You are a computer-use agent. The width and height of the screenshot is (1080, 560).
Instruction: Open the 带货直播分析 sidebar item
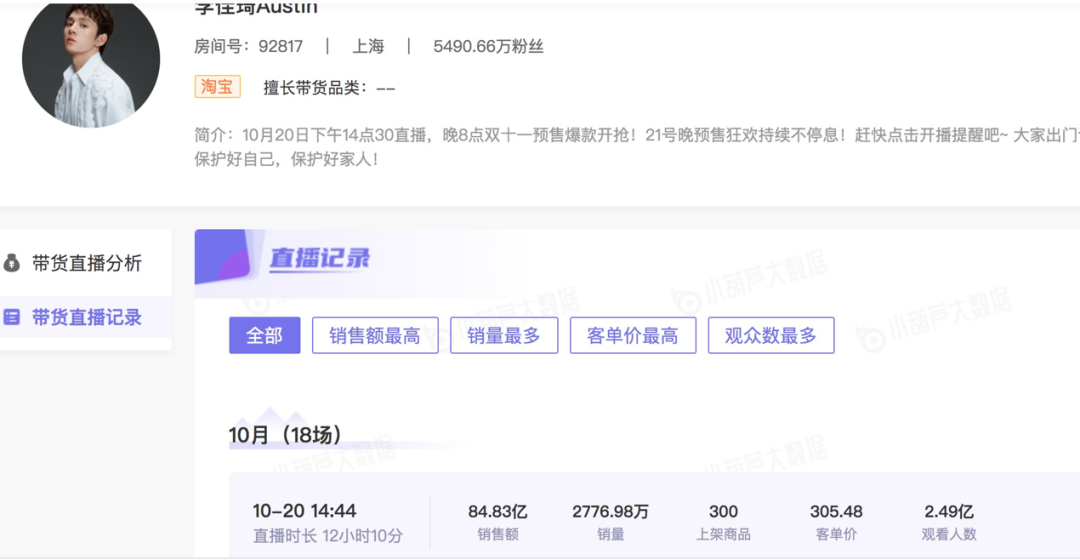coord(86,263)
